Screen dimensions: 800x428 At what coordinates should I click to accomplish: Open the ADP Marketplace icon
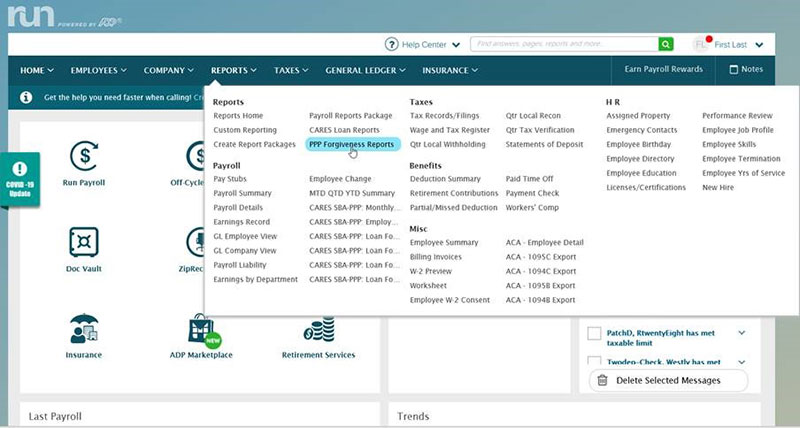203,329
